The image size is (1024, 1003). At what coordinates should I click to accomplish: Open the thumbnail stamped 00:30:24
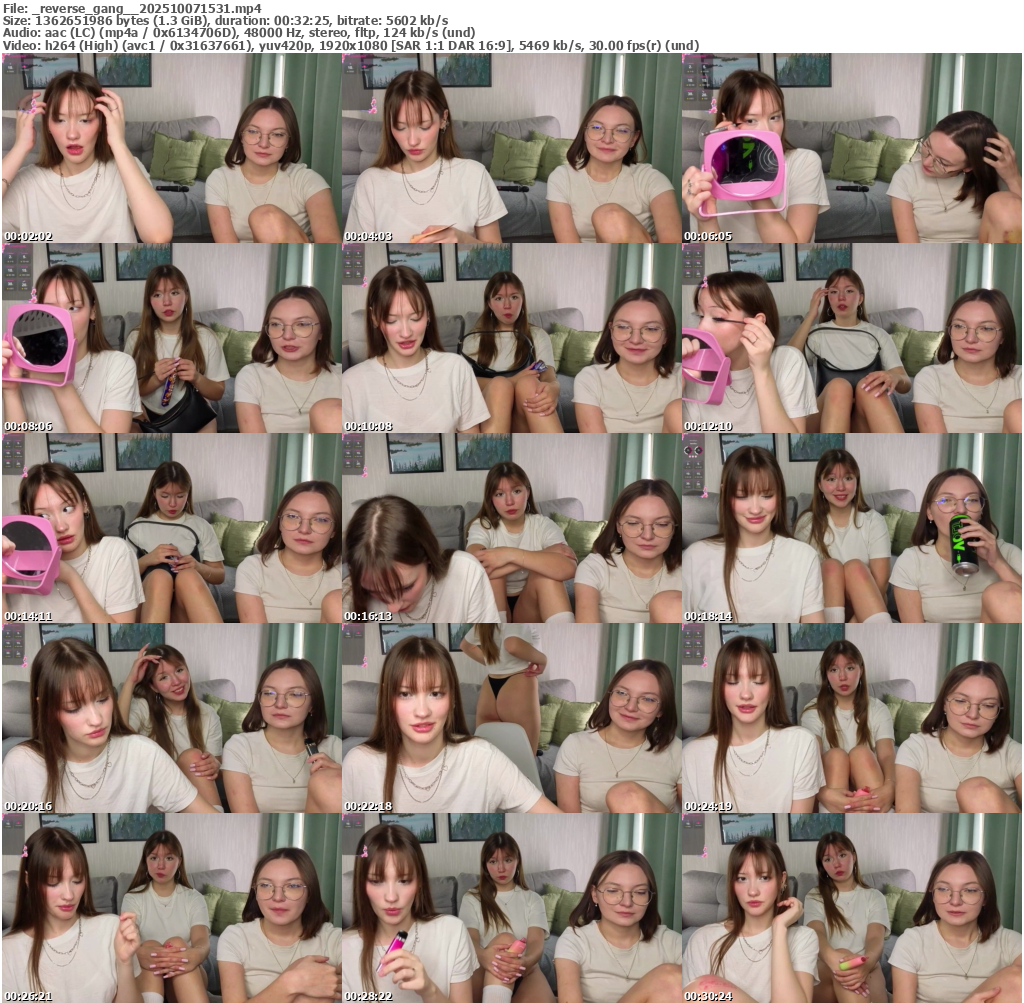pos(852,908)
